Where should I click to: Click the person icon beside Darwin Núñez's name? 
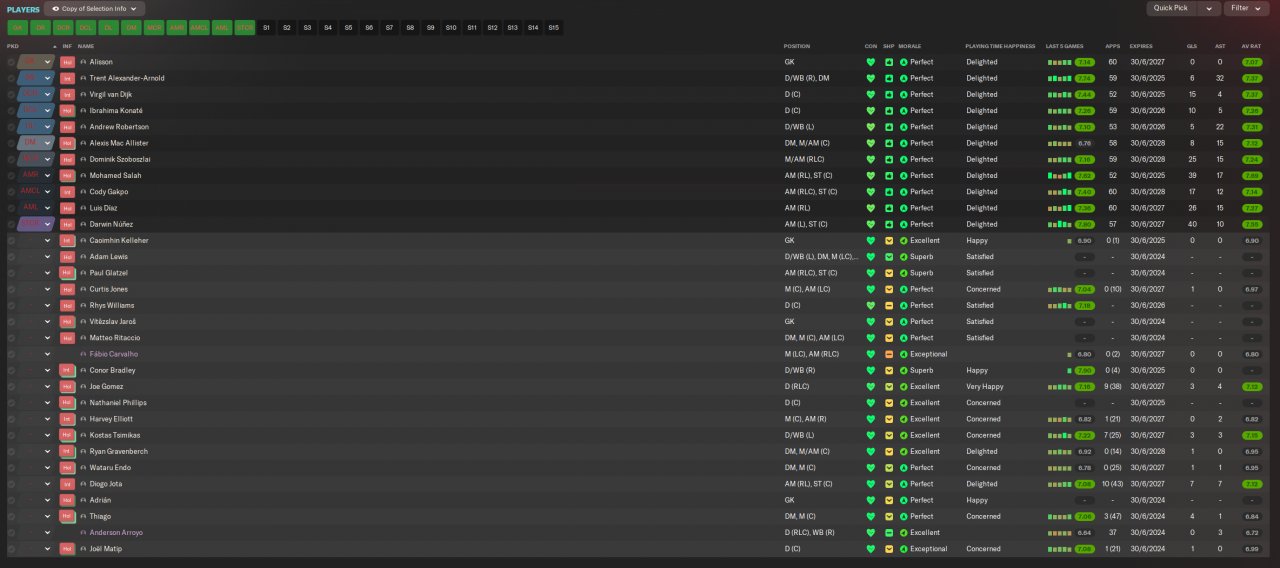click(83, 224)
